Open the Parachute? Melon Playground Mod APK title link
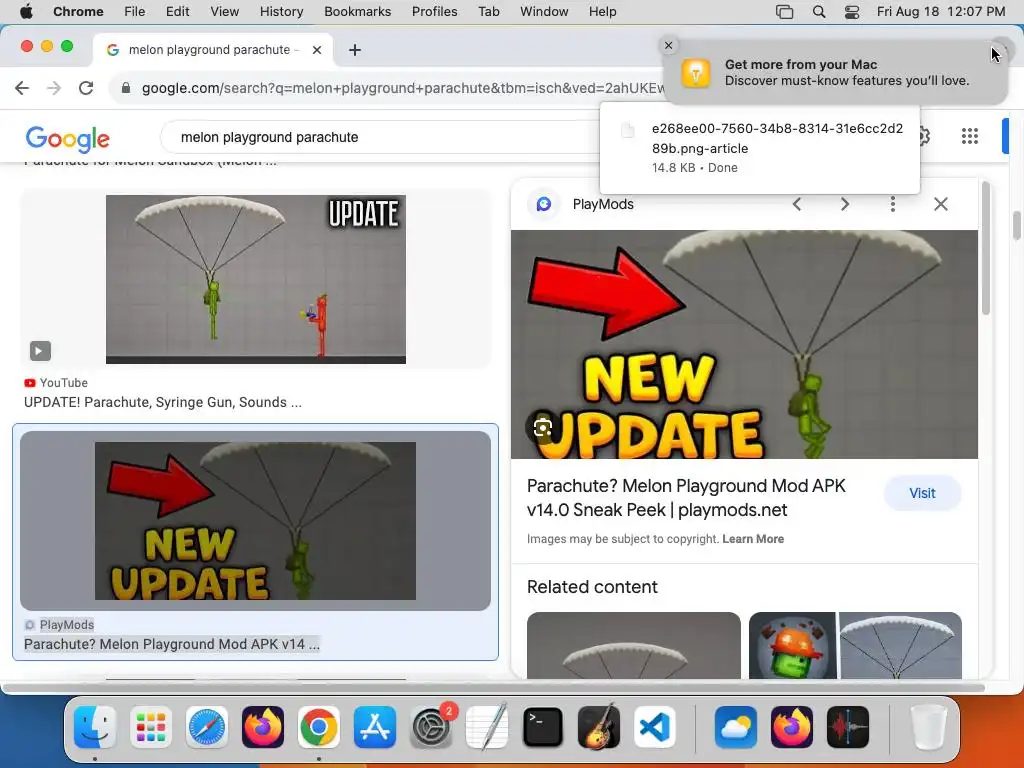This screenshot has width=1024, height=768. pos(686,498)
